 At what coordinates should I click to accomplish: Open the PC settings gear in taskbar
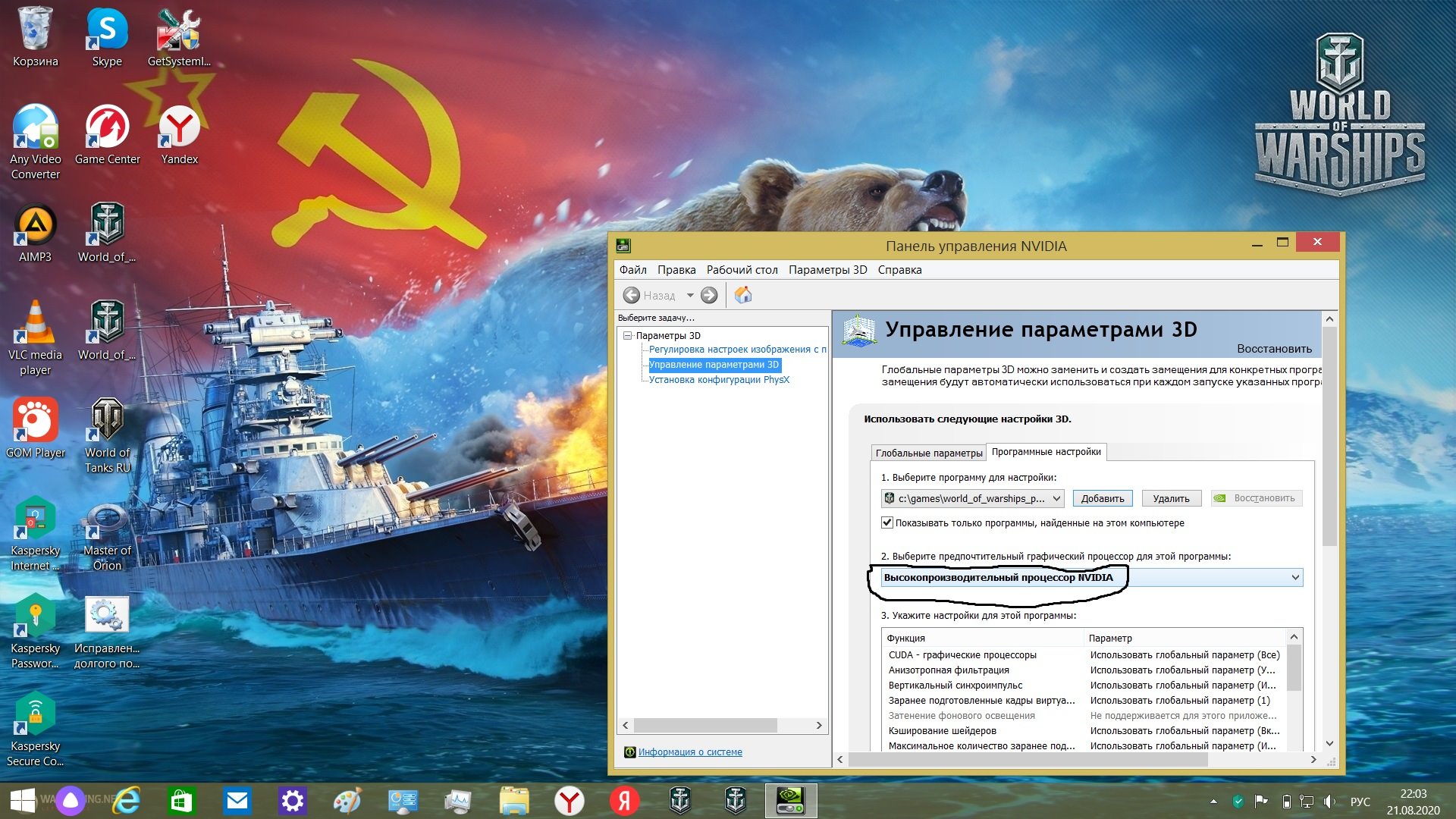point(292,801)
